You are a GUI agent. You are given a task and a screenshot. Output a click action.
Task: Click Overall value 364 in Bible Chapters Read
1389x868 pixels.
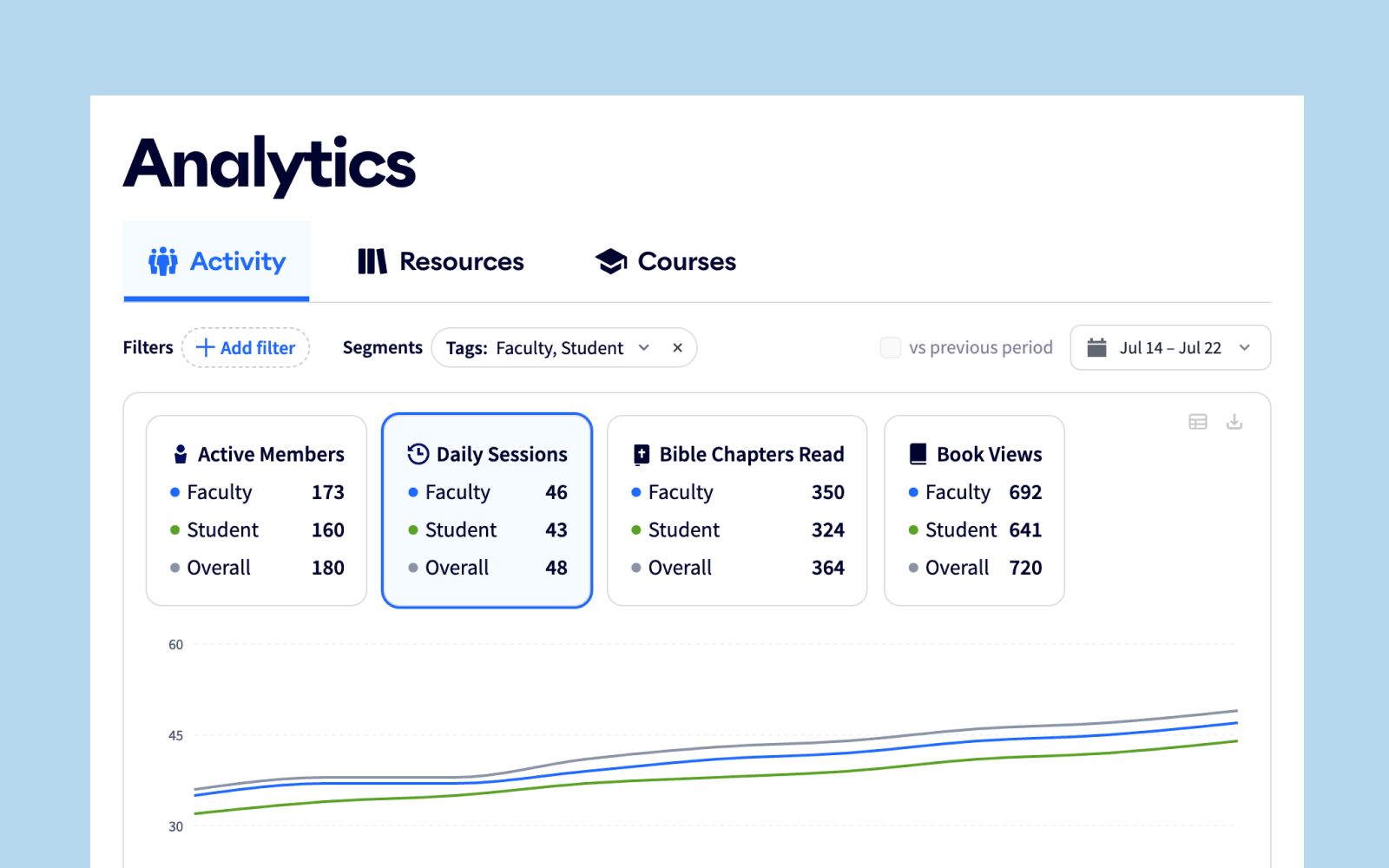(x=828, y=568)
